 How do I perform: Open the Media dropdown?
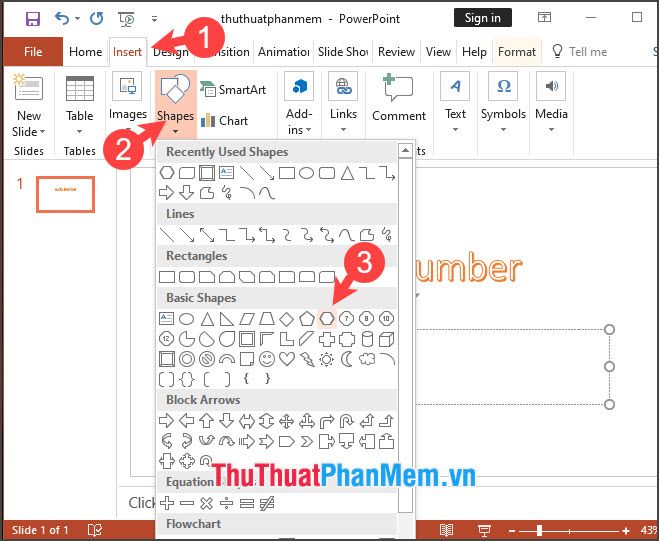(551, 103)
